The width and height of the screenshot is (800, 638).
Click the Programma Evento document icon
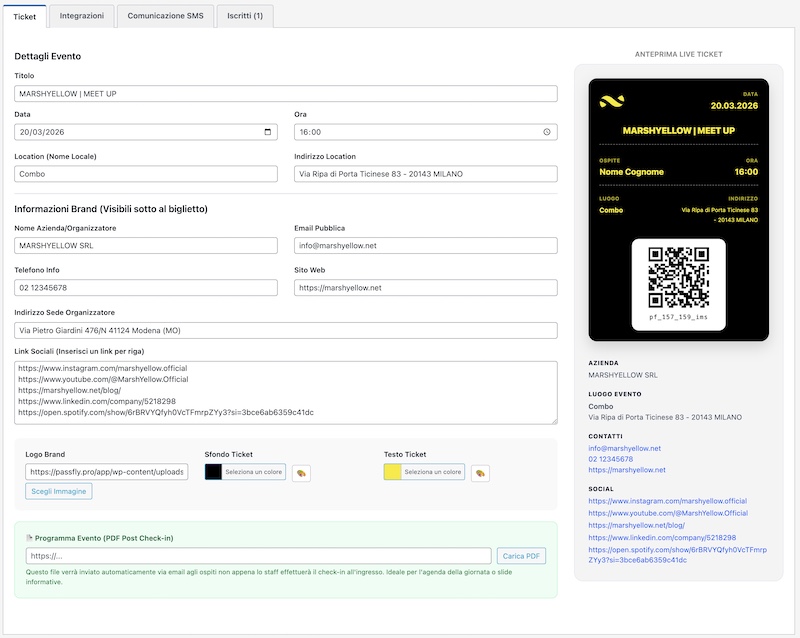tap(28, 538)
